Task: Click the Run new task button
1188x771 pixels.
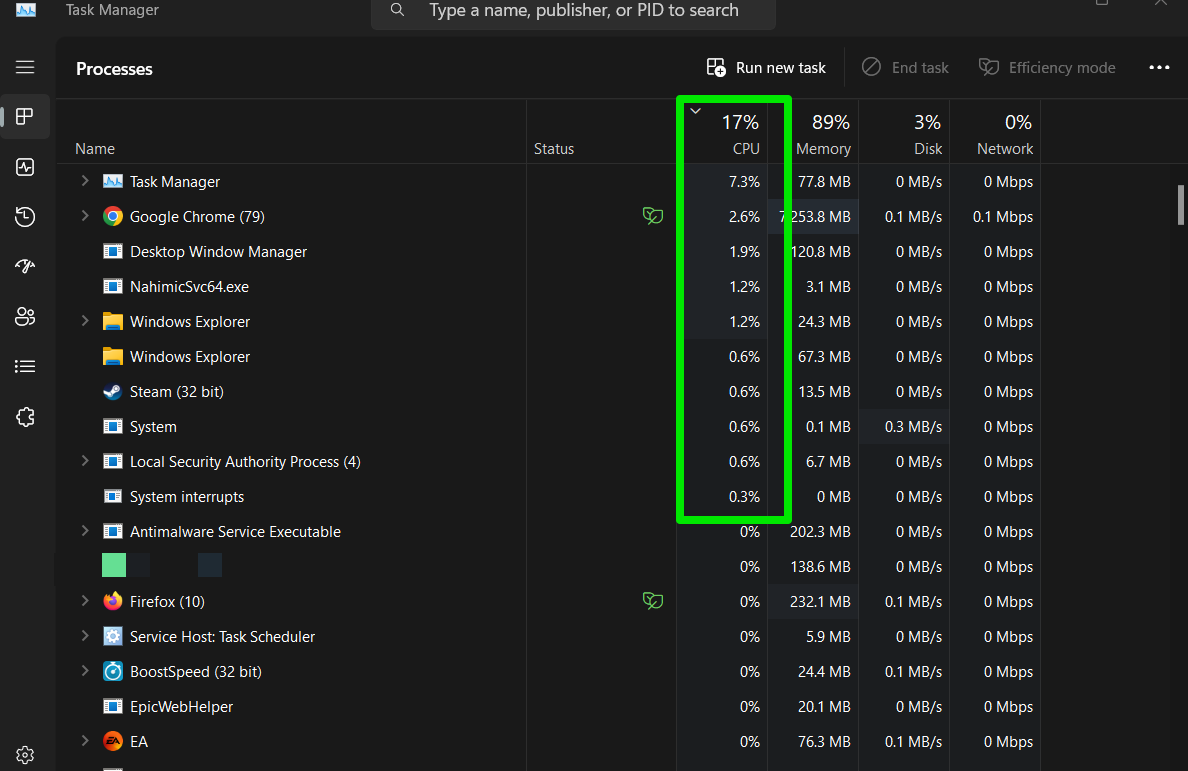Action: tap(767, 68)
